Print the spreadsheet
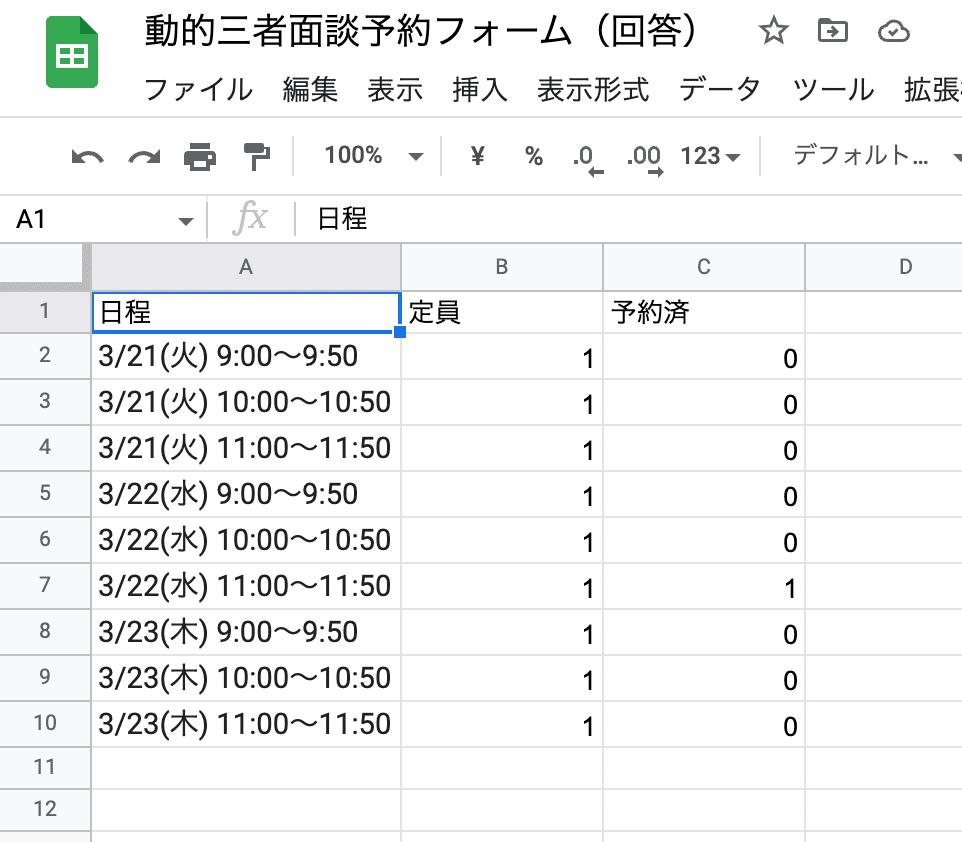 (x=200, y=156)
